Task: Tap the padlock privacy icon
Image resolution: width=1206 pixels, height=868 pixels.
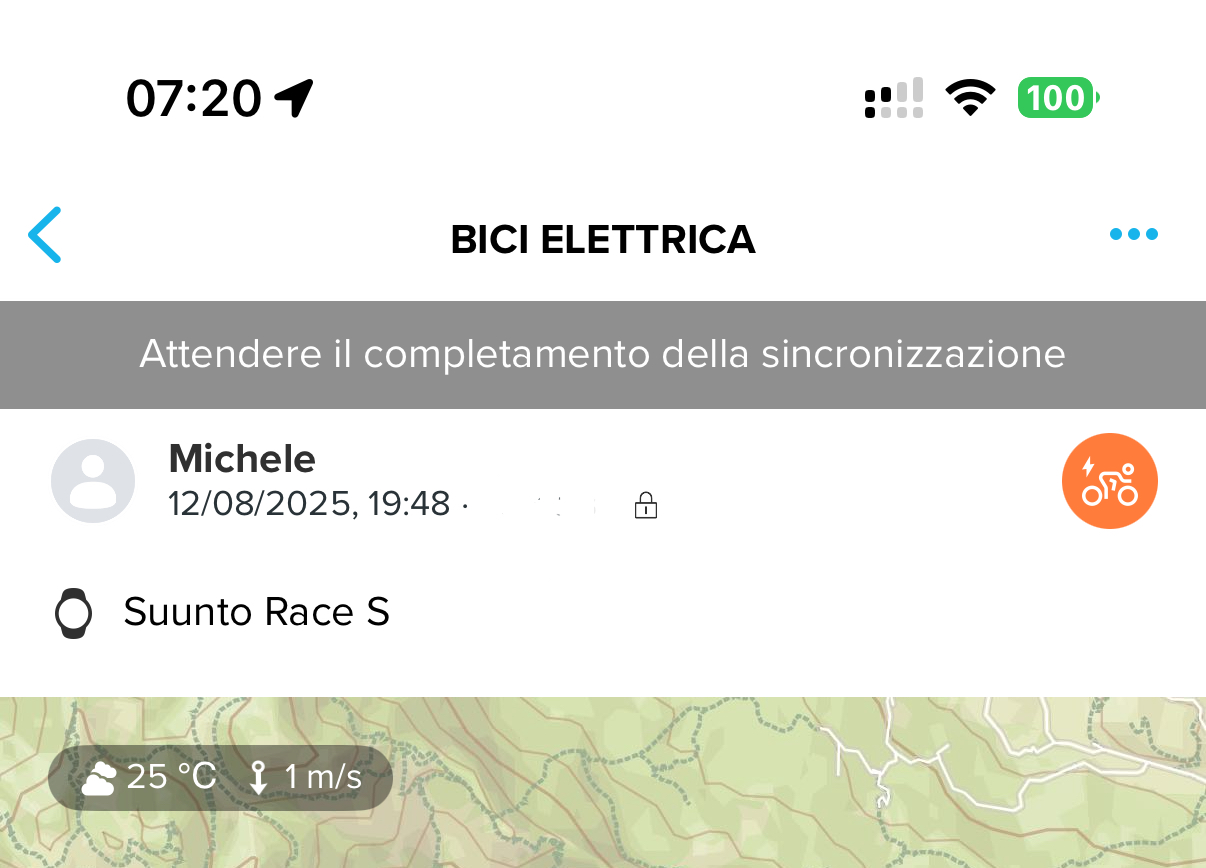Action: [646, 505]
